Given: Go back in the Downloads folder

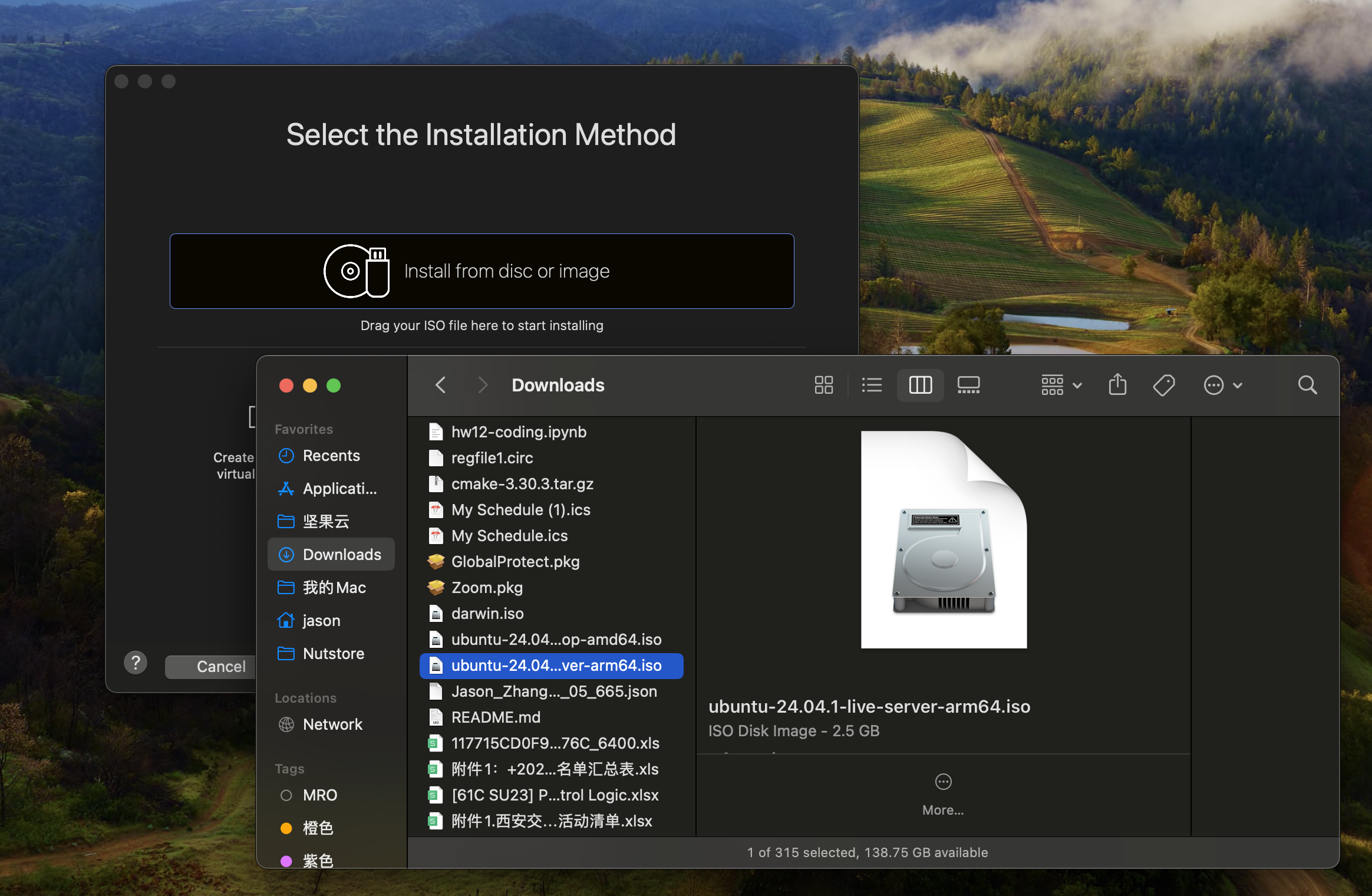Looking at the screenshot, I should tap(440, 385).
